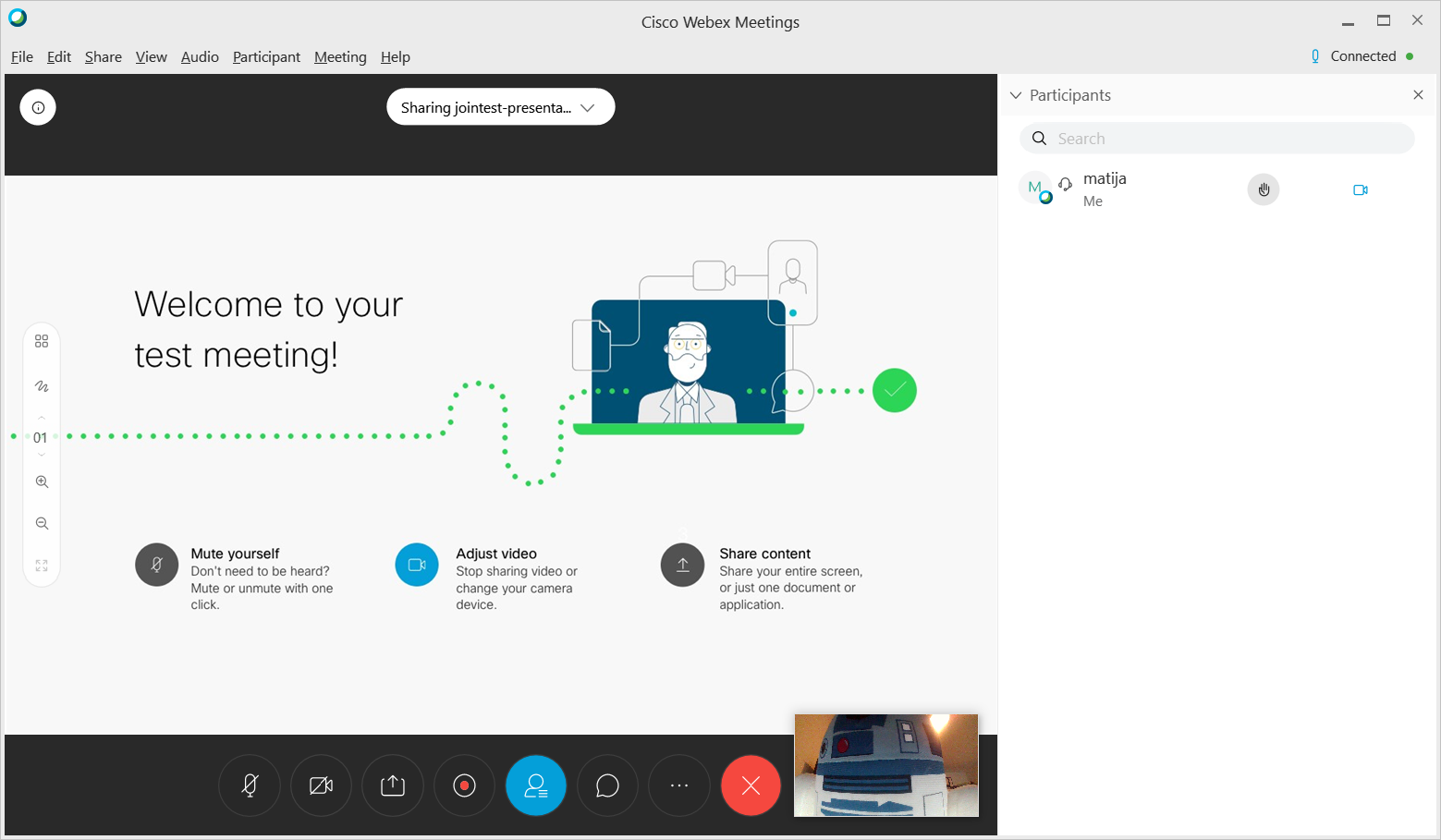This screenshot has height=840, width=1441.
Task: Click the Webex logo in title bar
Action: pyautogui.click(x=18, y=18)
